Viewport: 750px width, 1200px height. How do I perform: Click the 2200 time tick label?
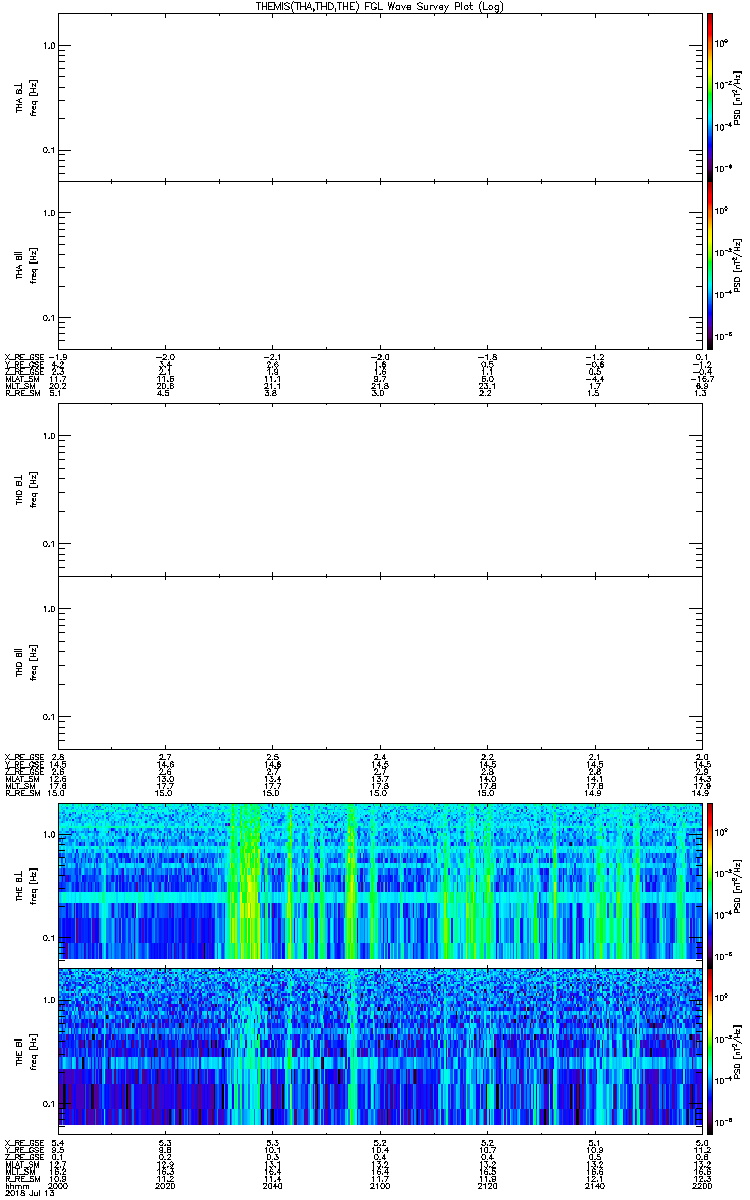tap(701, 1185)
